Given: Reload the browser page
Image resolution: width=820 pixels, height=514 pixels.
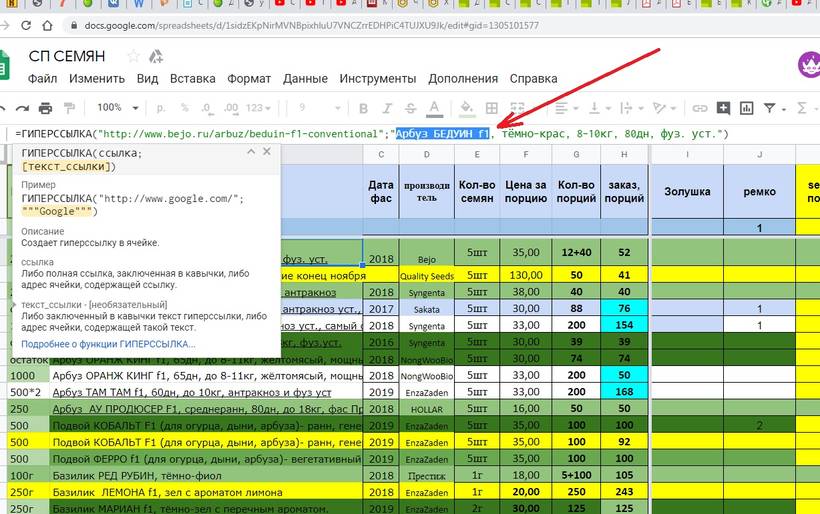Looking at the screenshot, I should (26, 25).
